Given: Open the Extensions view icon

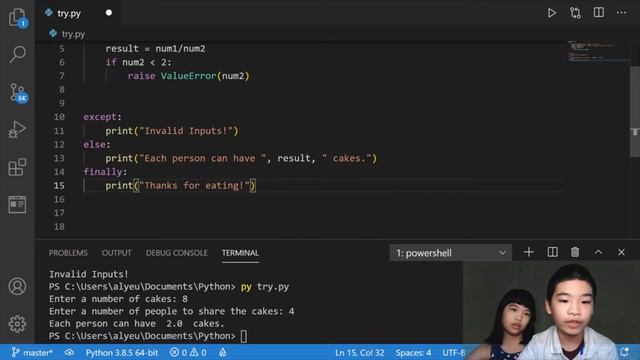Looking at the screenshot, I should 17,167.
